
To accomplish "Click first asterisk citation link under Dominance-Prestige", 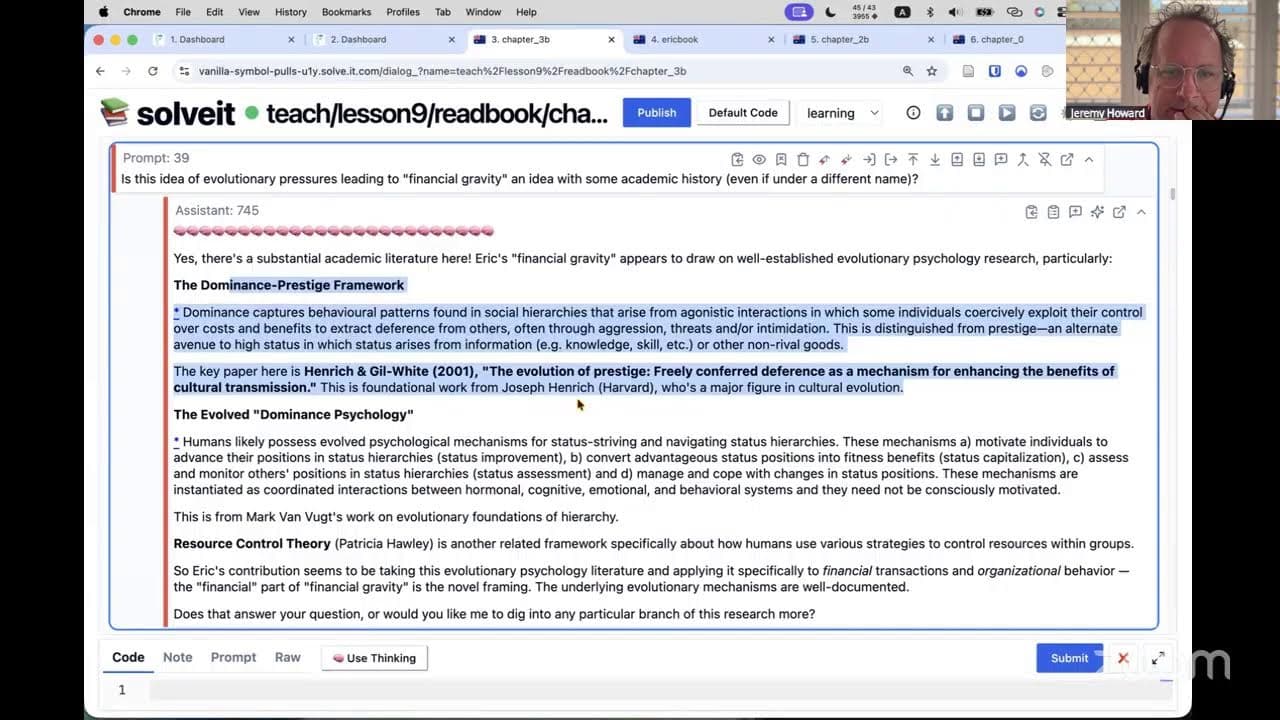I will (x=176, y=312).
